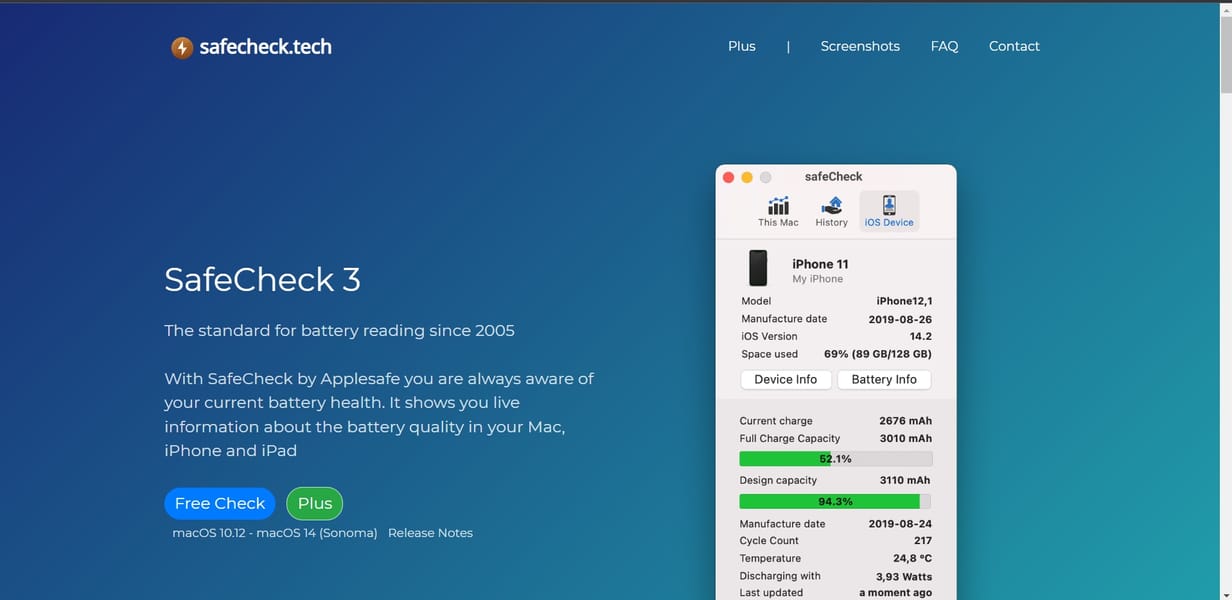1232x600 pixels.
Task: Click the text 'The standard for battery reading since 2005'
Action: tap(340, 330)
